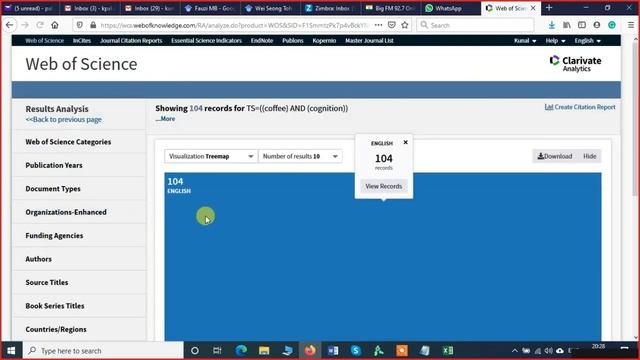Expand the Kunal account menu
The image size is (640, 360).
525,40
